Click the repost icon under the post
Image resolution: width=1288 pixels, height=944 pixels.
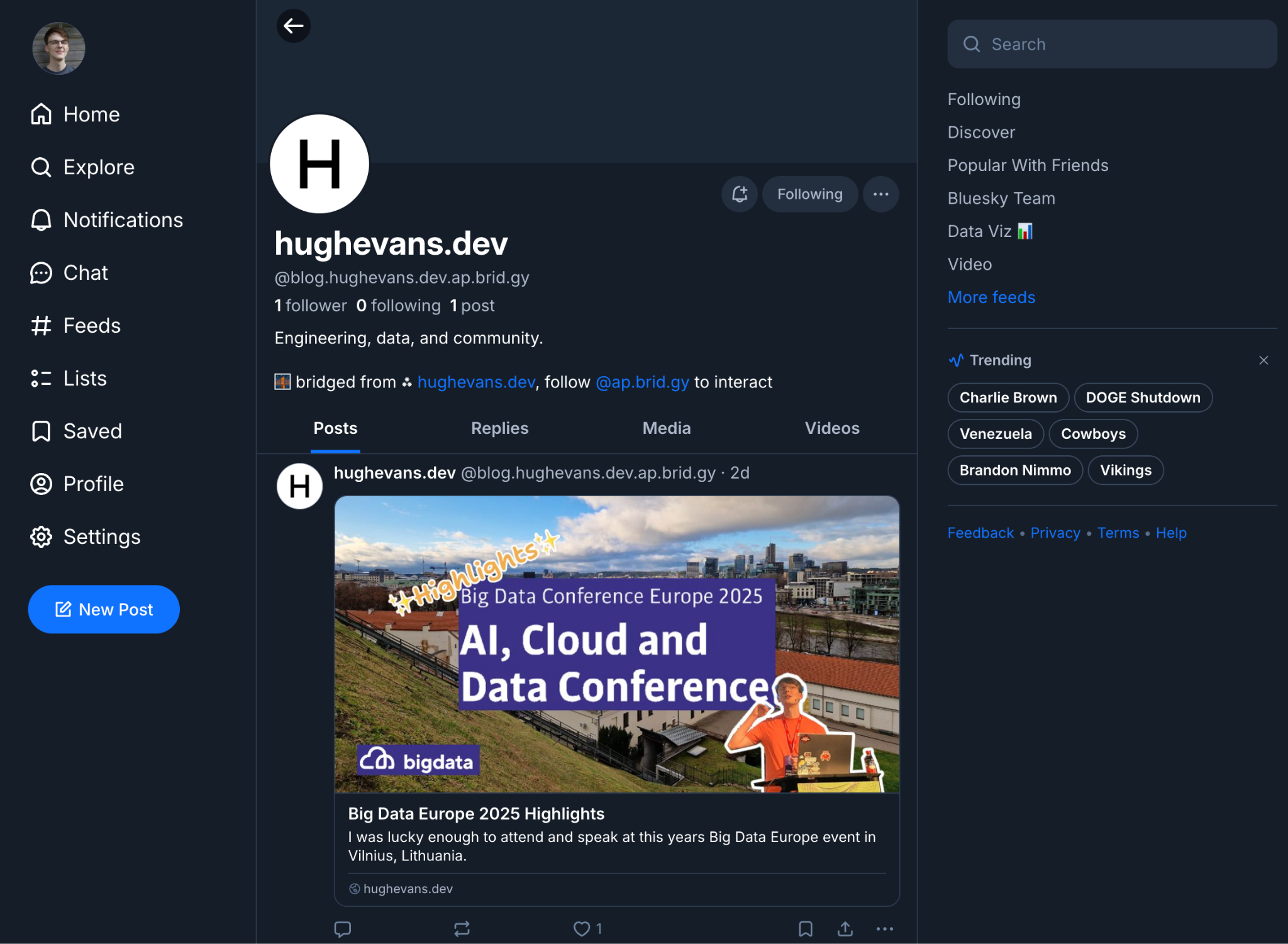click(462, 929)
